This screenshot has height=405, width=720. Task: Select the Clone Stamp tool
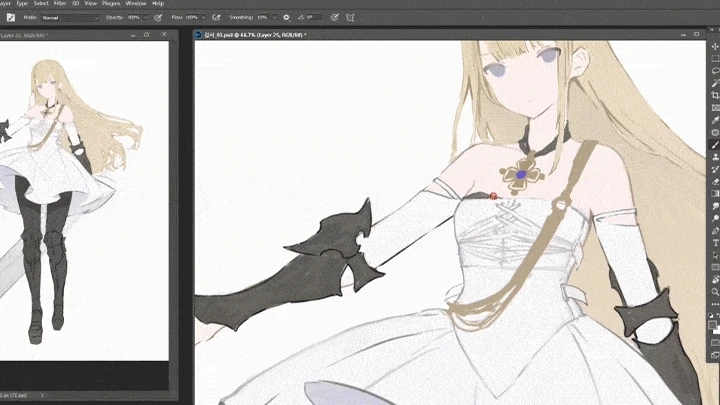[715, 157]
